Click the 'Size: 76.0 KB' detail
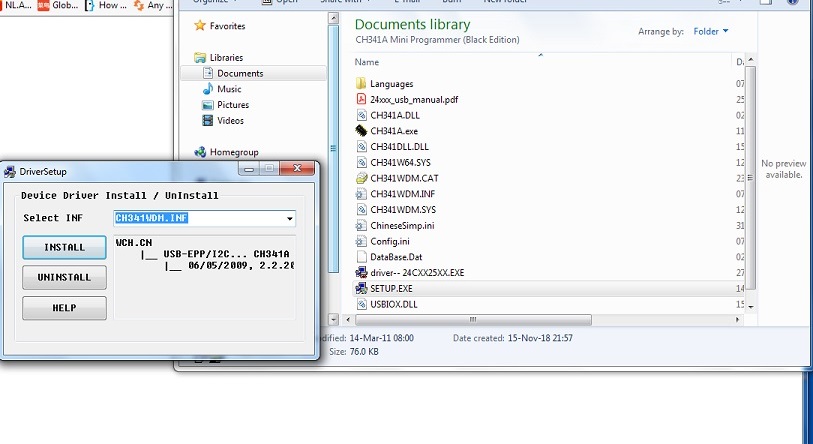Image resolution: width=813 pixels, height=444 pixels. pyautogui.click(x=354, y=352)
